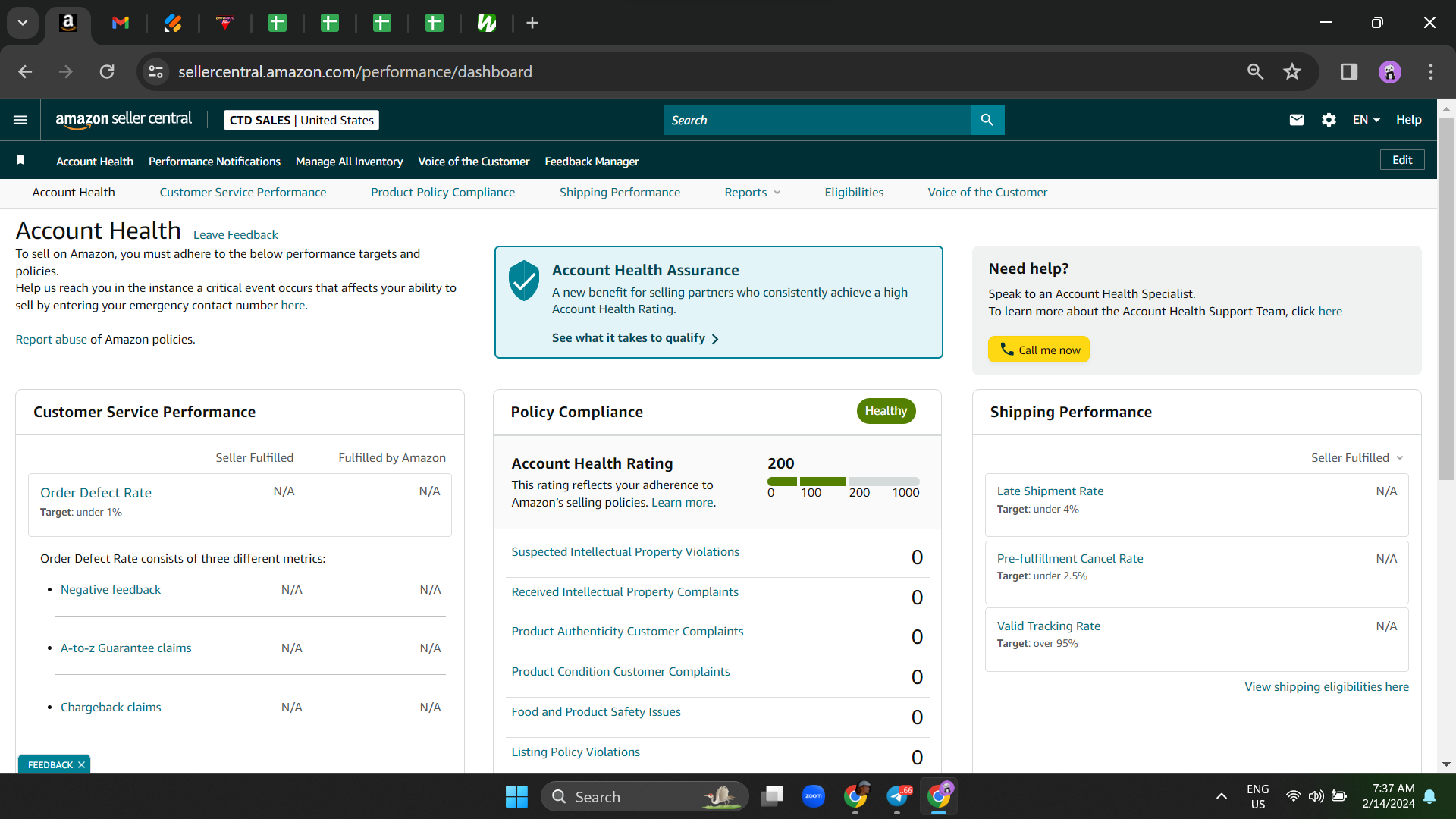Open the Product Policy Compliance tab

443,193
